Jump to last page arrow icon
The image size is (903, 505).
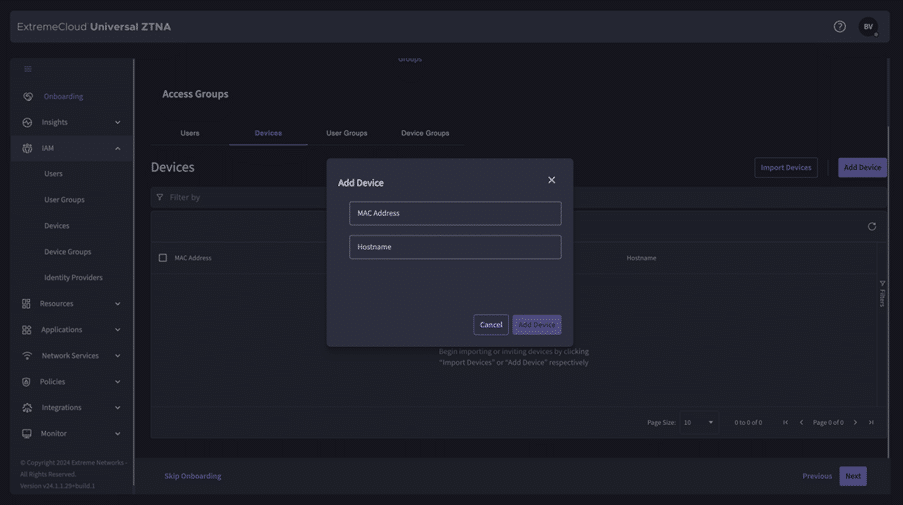(871, 423)
